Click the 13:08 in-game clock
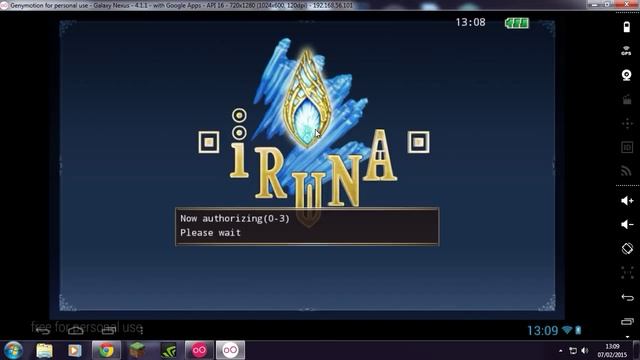The width and height of the screenshot is (640, 360). 471,22
